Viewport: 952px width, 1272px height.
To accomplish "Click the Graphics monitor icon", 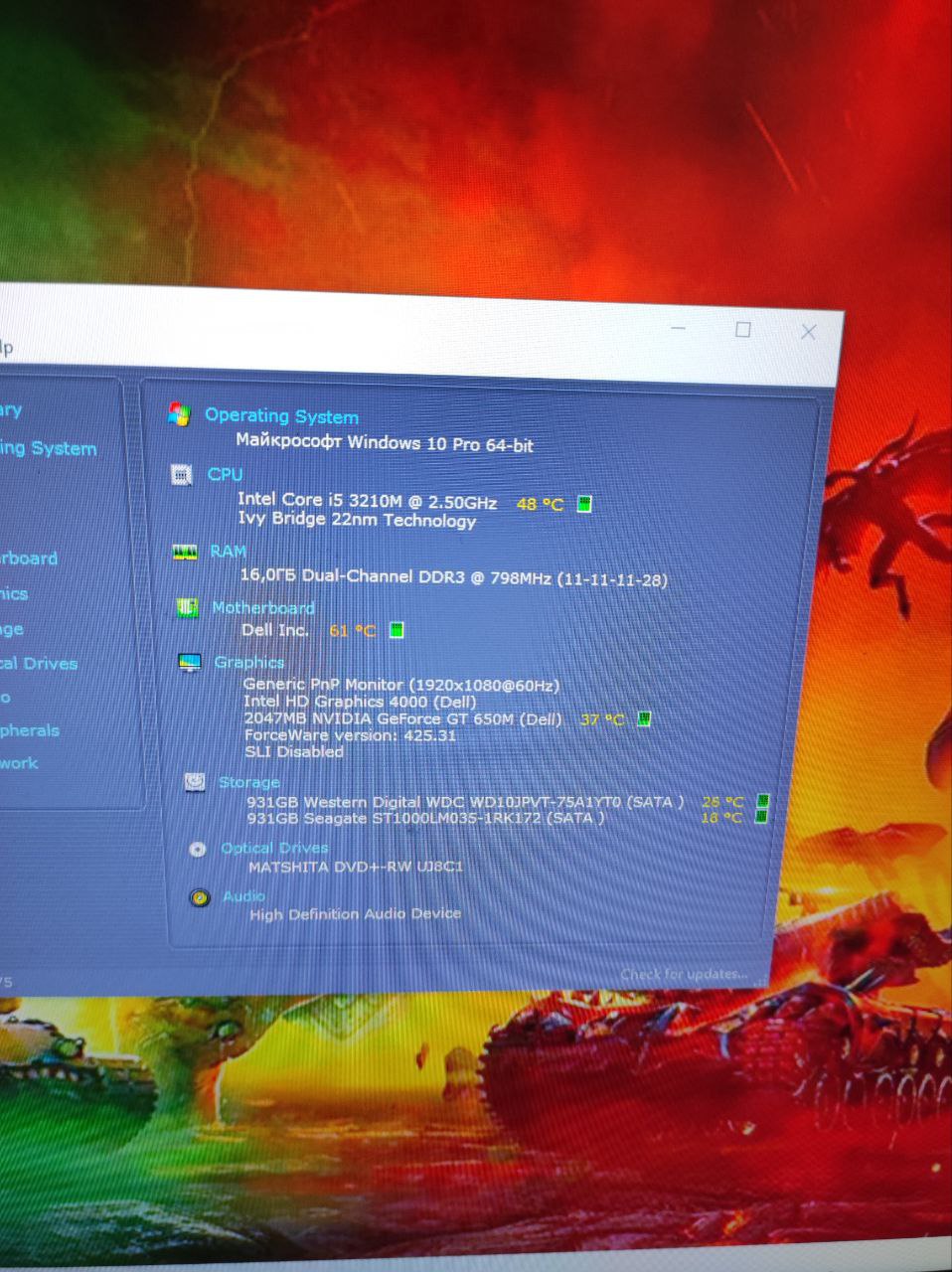I will pos(189,663).
